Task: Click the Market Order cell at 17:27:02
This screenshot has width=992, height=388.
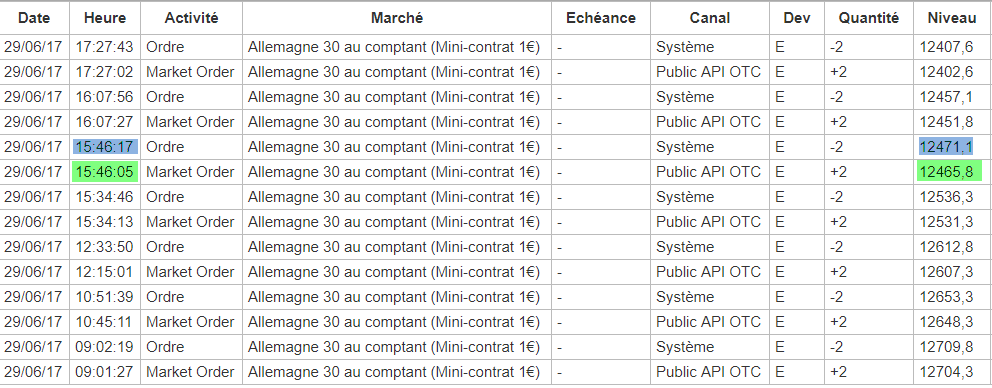Action: (x=190, y=72)
